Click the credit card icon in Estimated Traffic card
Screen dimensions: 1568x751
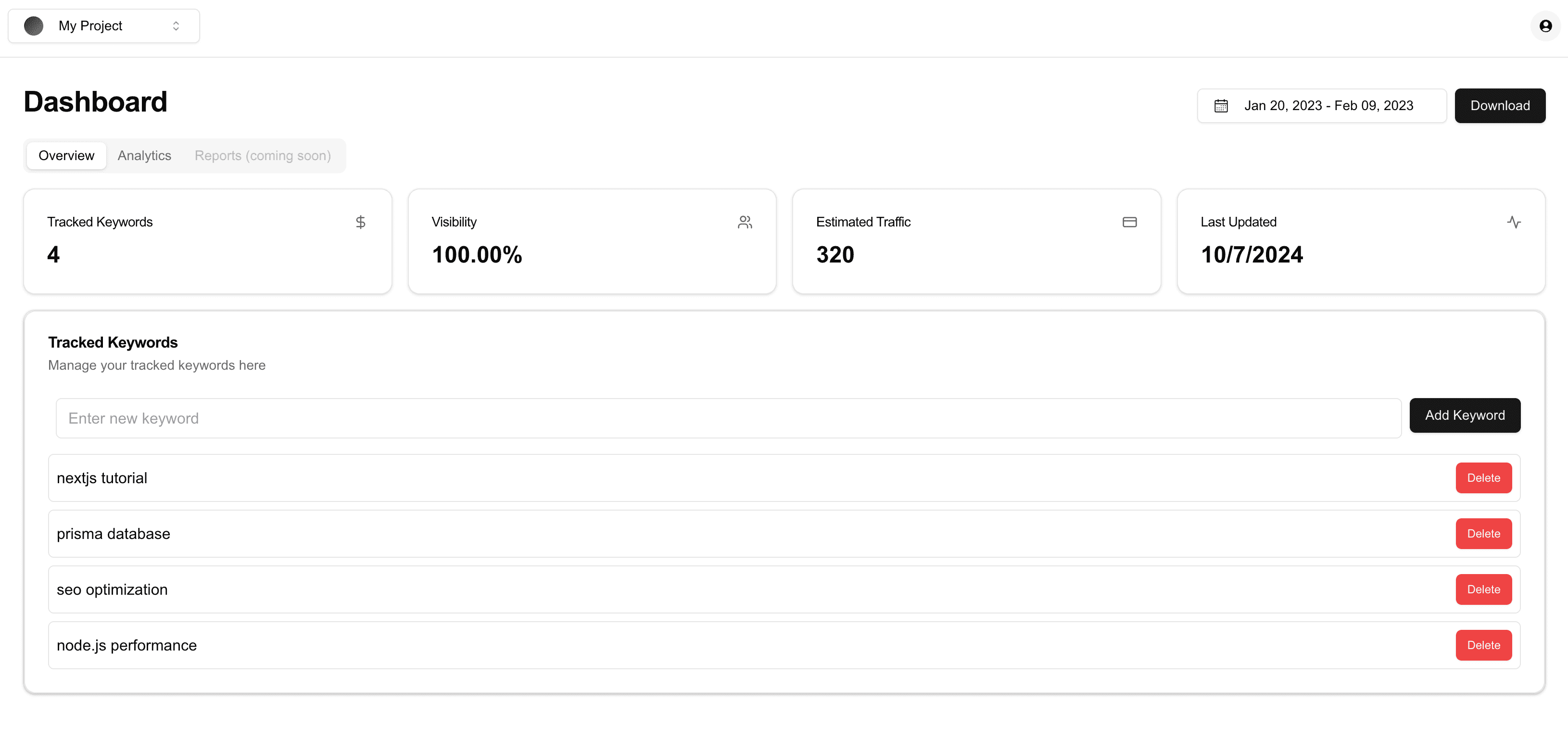click(1130, 222)
